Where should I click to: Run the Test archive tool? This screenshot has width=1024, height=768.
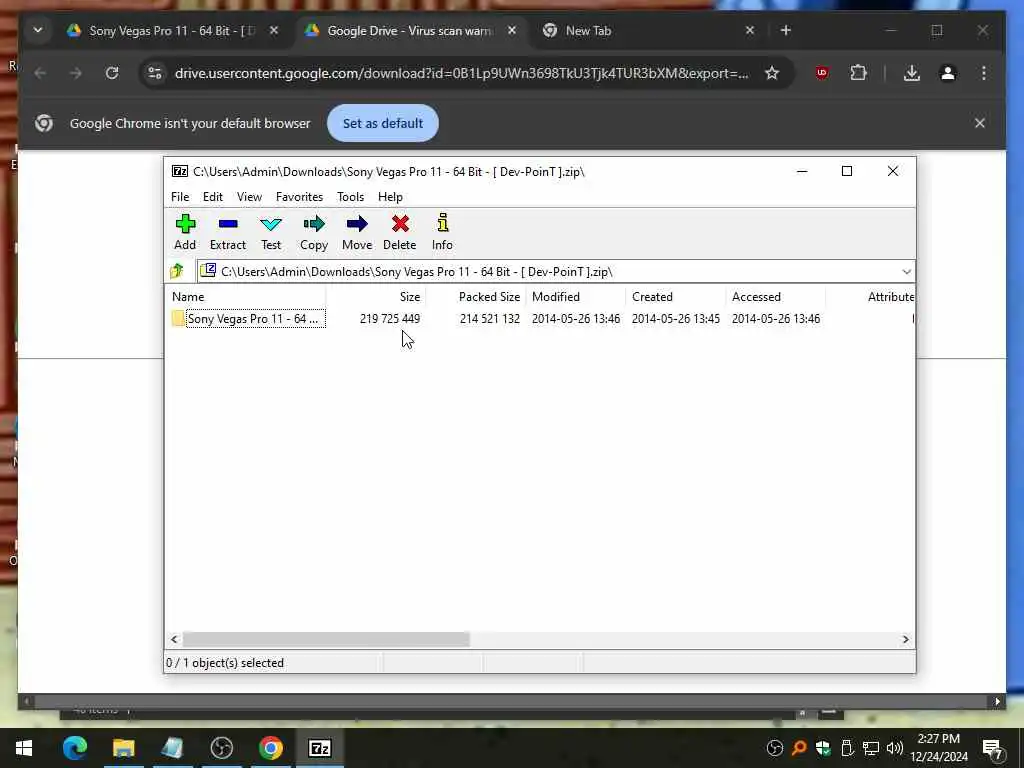pos(271,232)
